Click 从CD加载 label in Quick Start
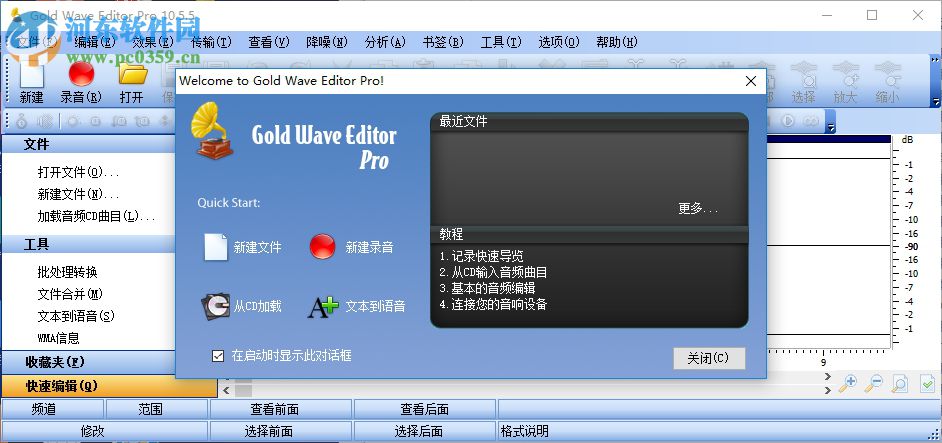The width and height of the screenshot is (942, 443). [257, 307]
